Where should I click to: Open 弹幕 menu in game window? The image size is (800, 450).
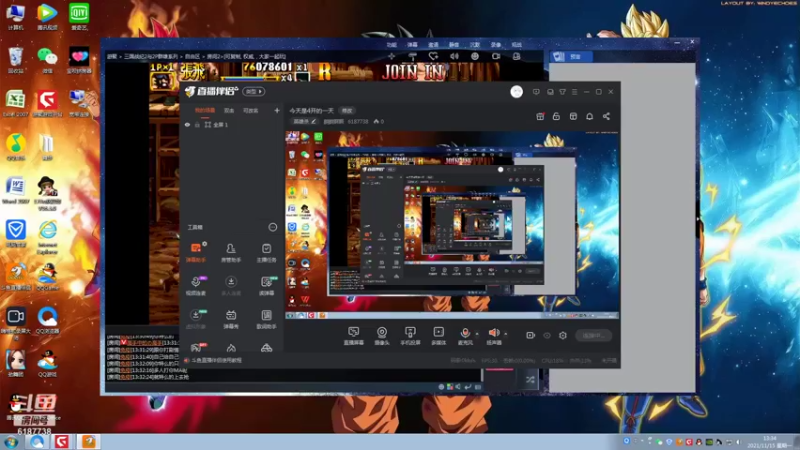tap(412, 45)
